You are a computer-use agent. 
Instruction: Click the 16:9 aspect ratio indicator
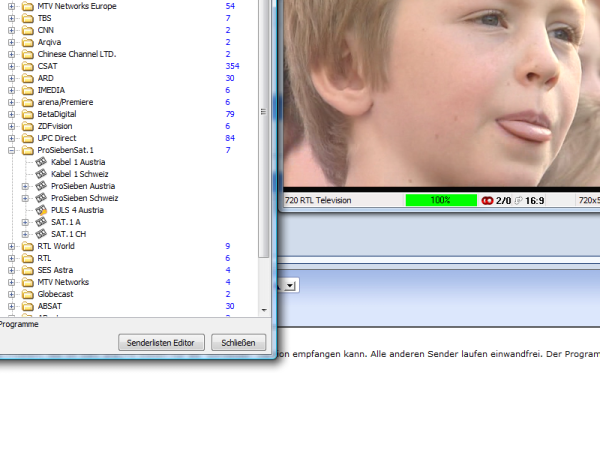(x=535, y=201)
